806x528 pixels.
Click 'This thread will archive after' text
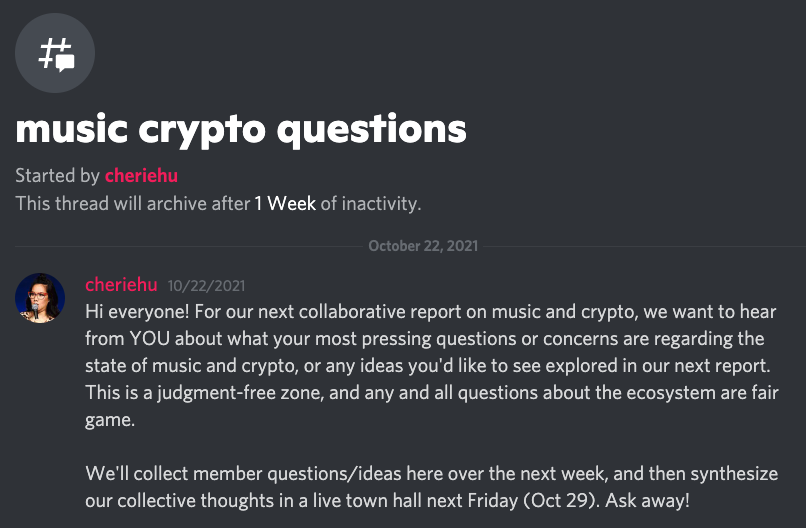point(132,203)
